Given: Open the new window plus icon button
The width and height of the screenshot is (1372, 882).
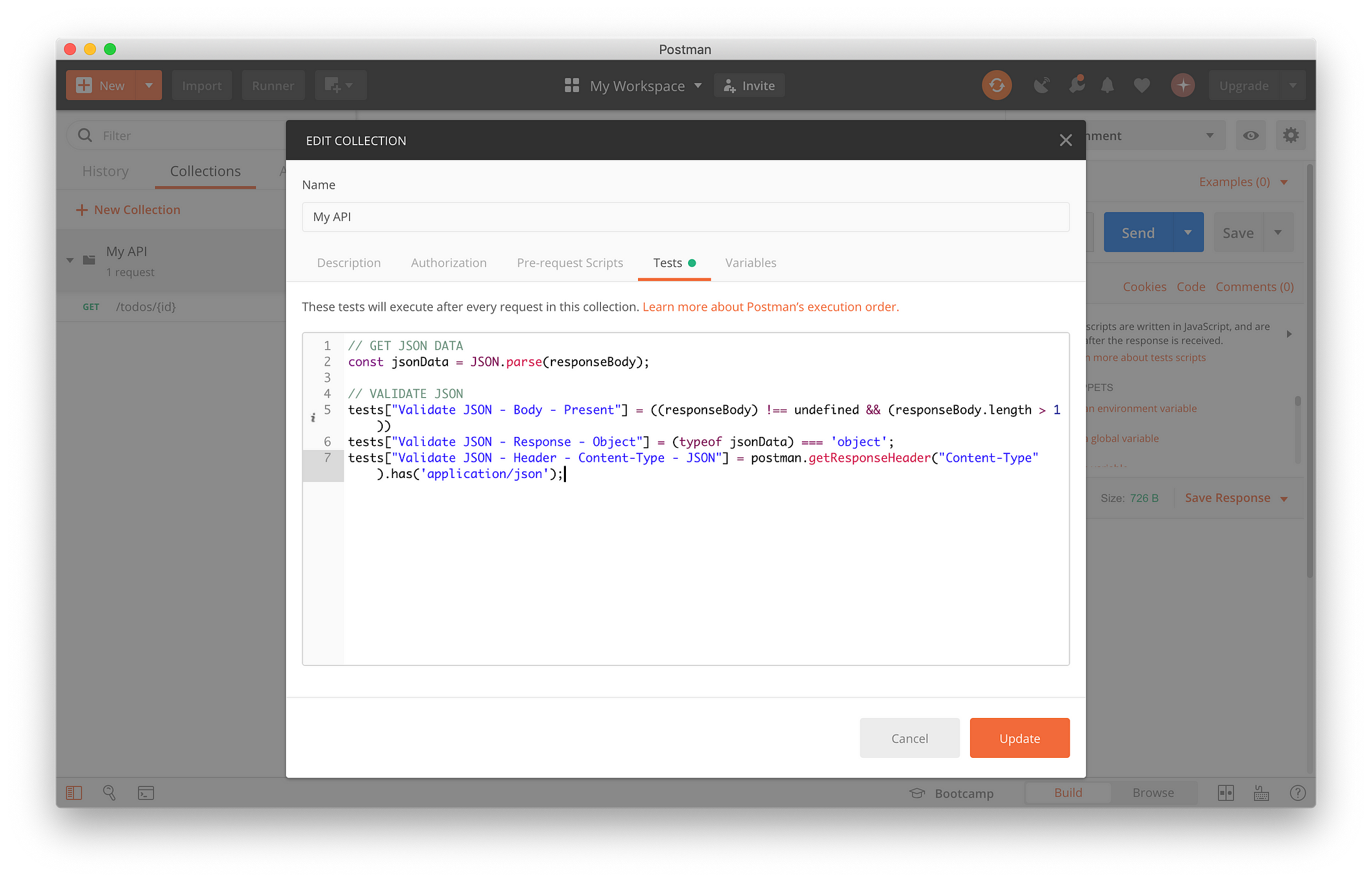Looking at the screenshot, I should [340, 86].
